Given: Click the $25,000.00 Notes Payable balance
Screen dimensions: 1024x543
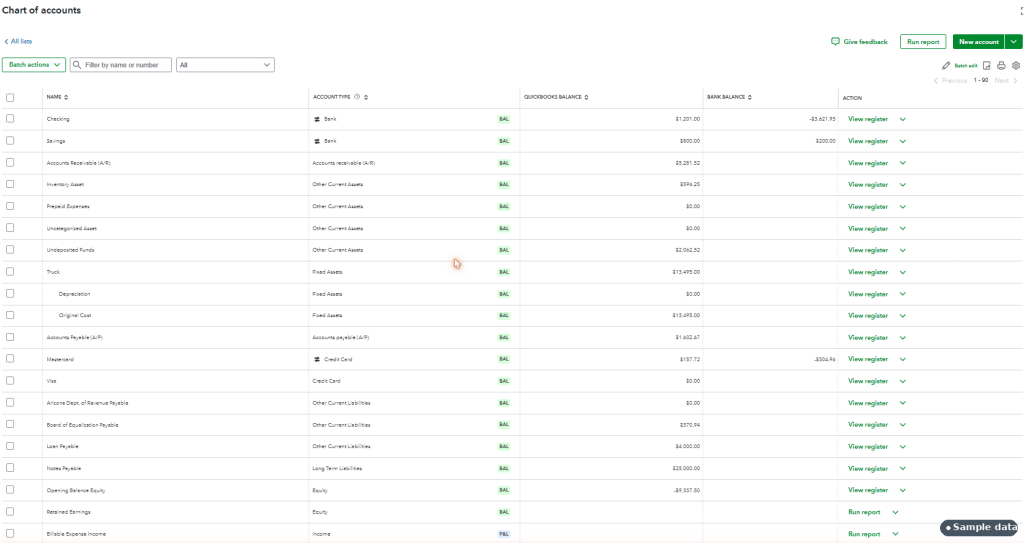Looking at the screenshot, I should 686,469.
